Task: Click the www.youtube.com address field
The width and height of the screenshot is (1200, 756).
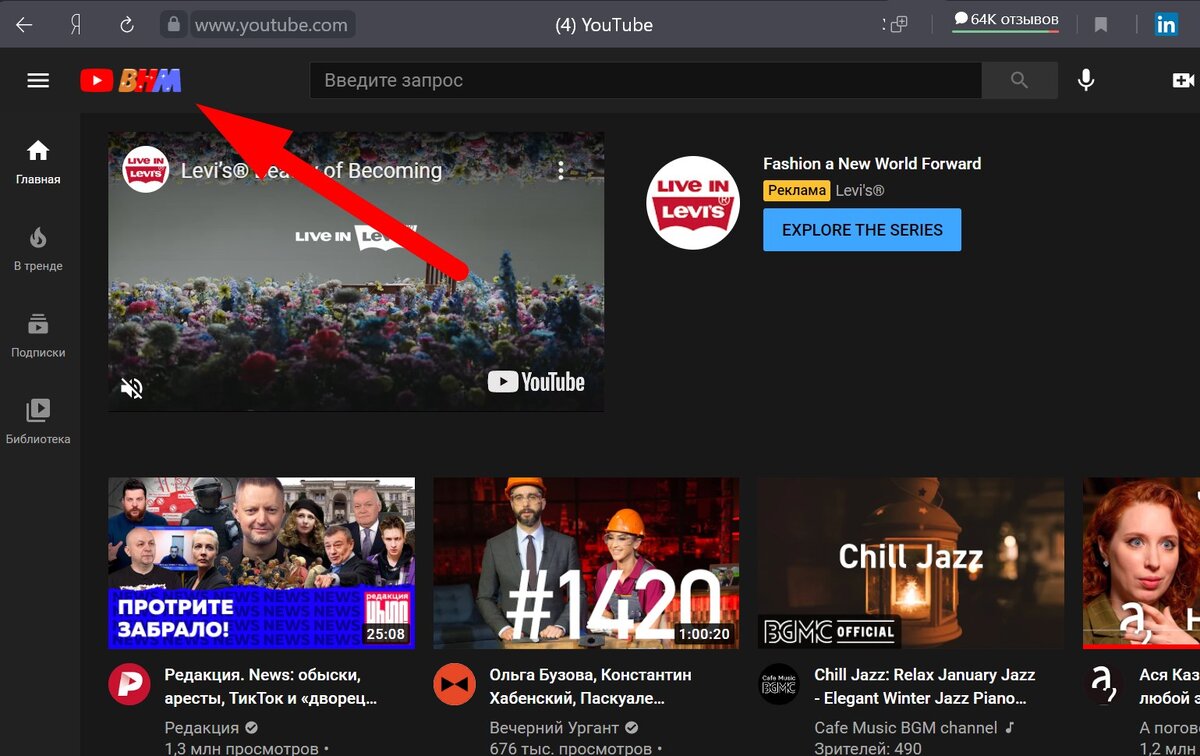Action: click(x=272, y=25)
